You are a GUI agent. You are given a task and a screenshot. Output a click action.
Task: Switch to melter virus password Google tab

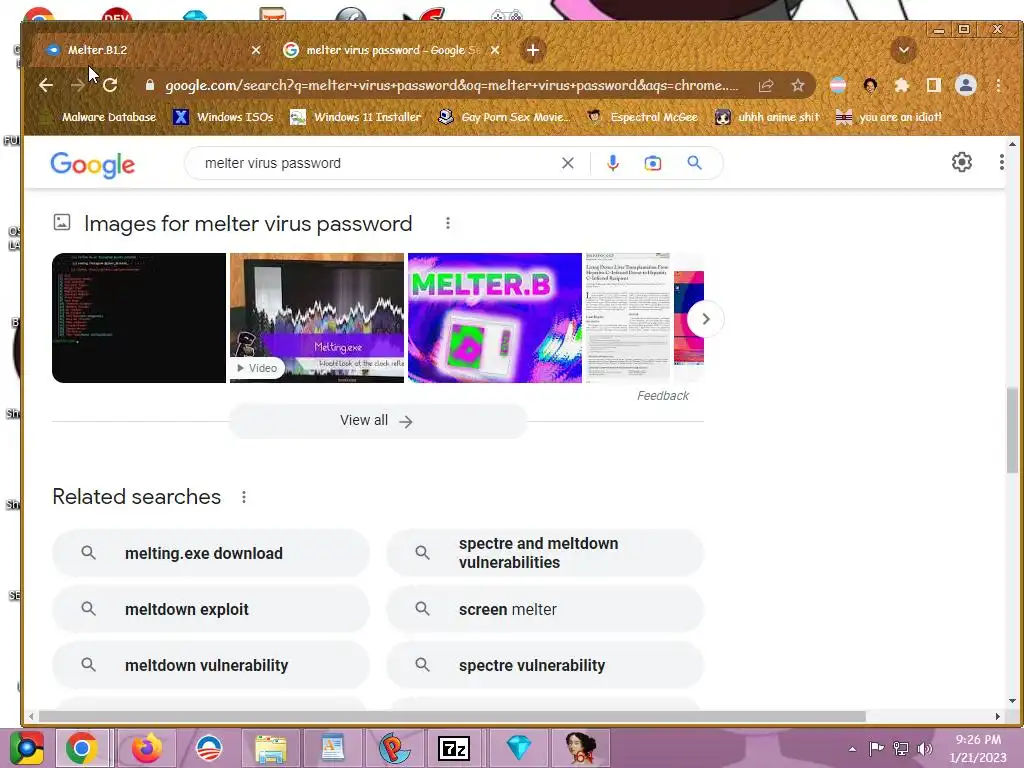click(392, 50)
